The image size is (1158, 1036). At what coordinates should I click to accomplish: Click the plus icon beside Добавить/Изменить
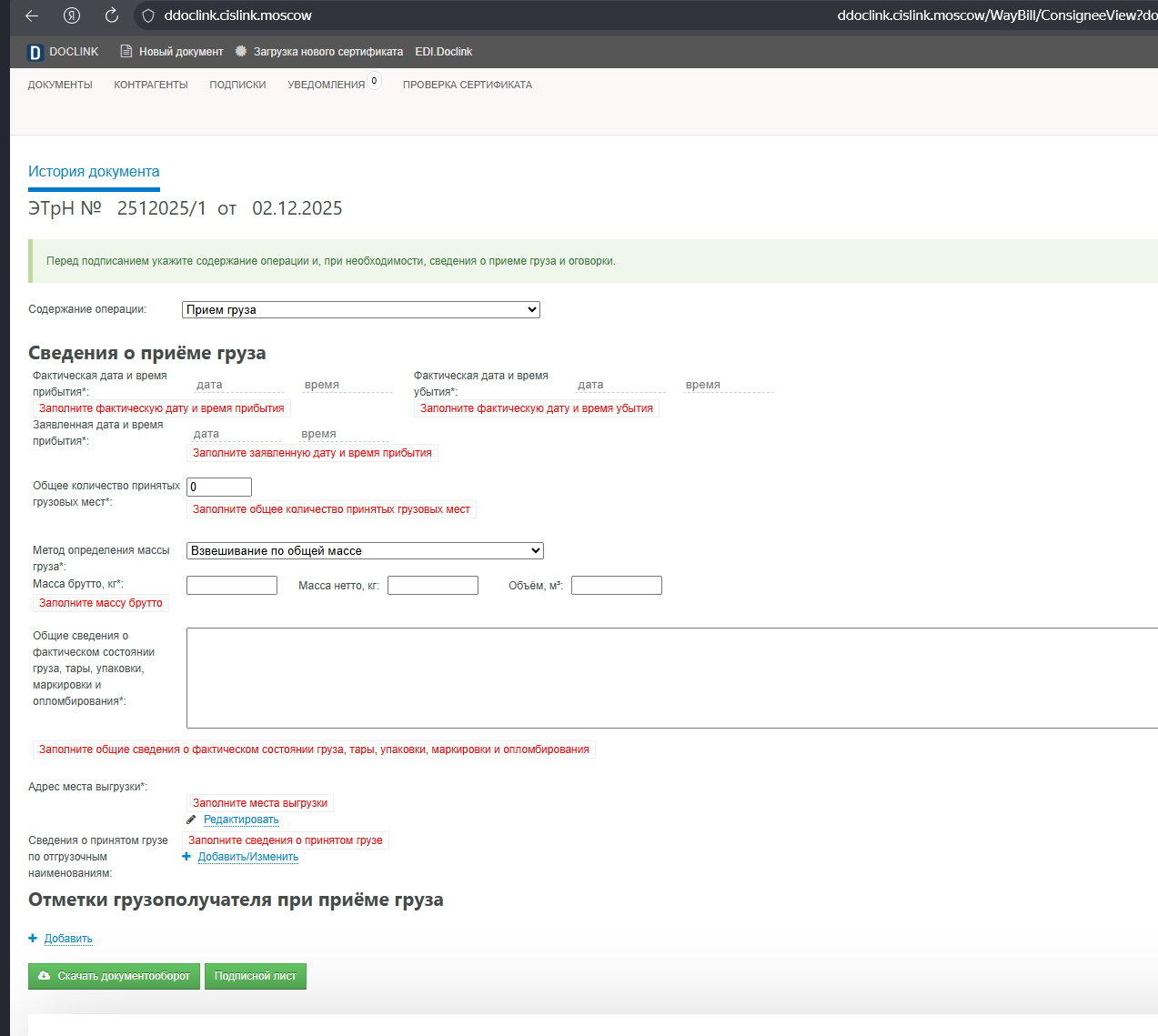(x=186, y=857)
